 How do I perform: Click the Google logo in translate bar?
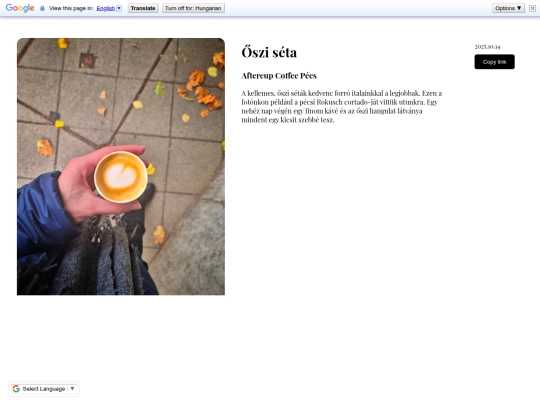click(x=20, y=8)
